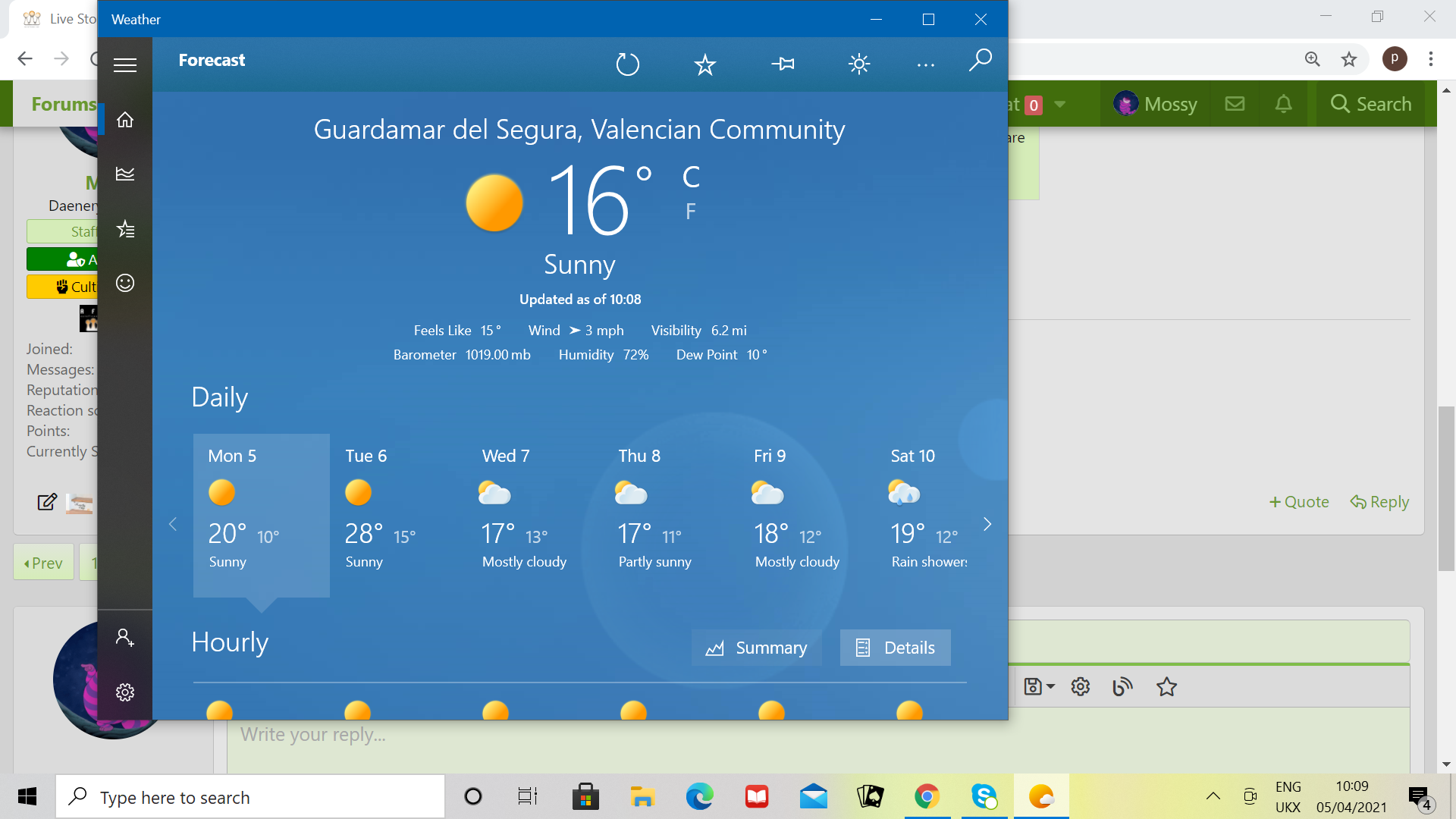Open the sign-in account icon
The height and width of the screenshot is (819, 1456).
[x=125, y=637]
